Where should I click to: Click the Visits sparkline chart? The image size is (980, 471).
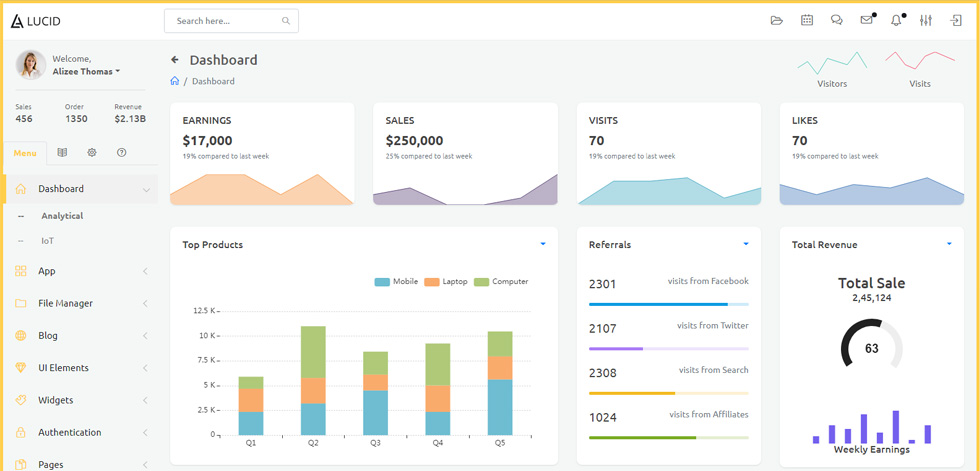(x=920, y=60)
